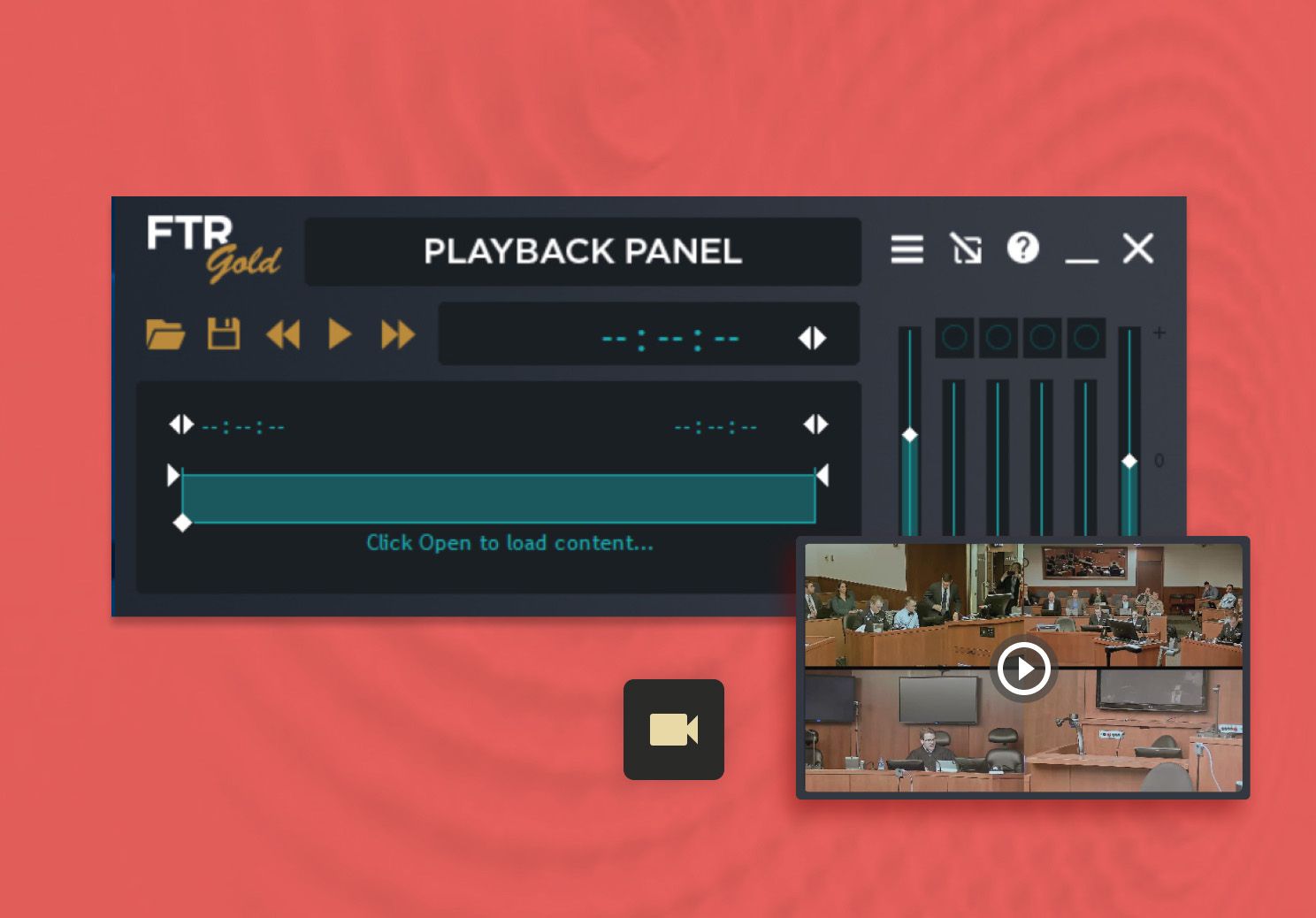This screenshot has width=1316, height=918.
Task: Click the gold fast-forward button
Action: (x=398, y=334)
